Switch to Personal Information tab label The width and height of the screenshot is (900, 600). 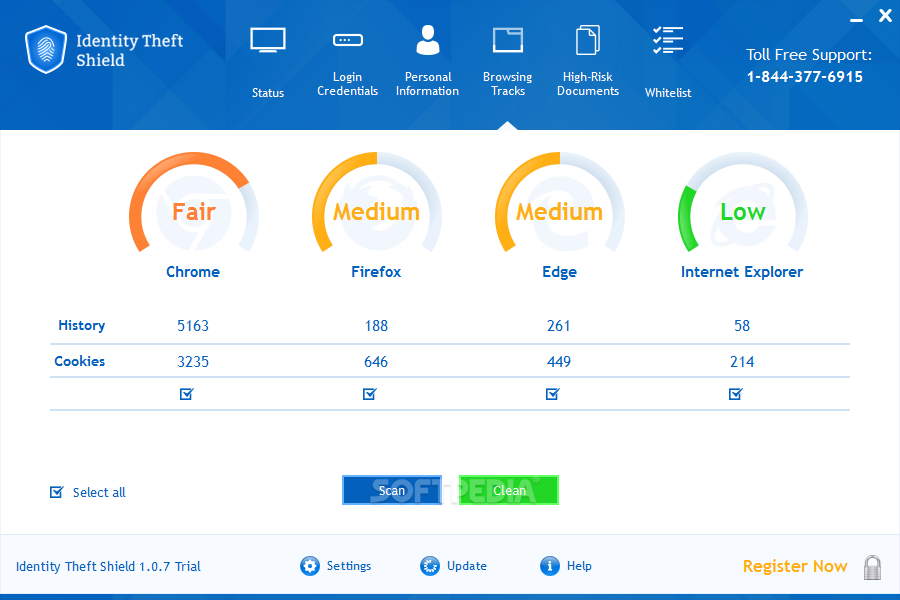point(428,84)
